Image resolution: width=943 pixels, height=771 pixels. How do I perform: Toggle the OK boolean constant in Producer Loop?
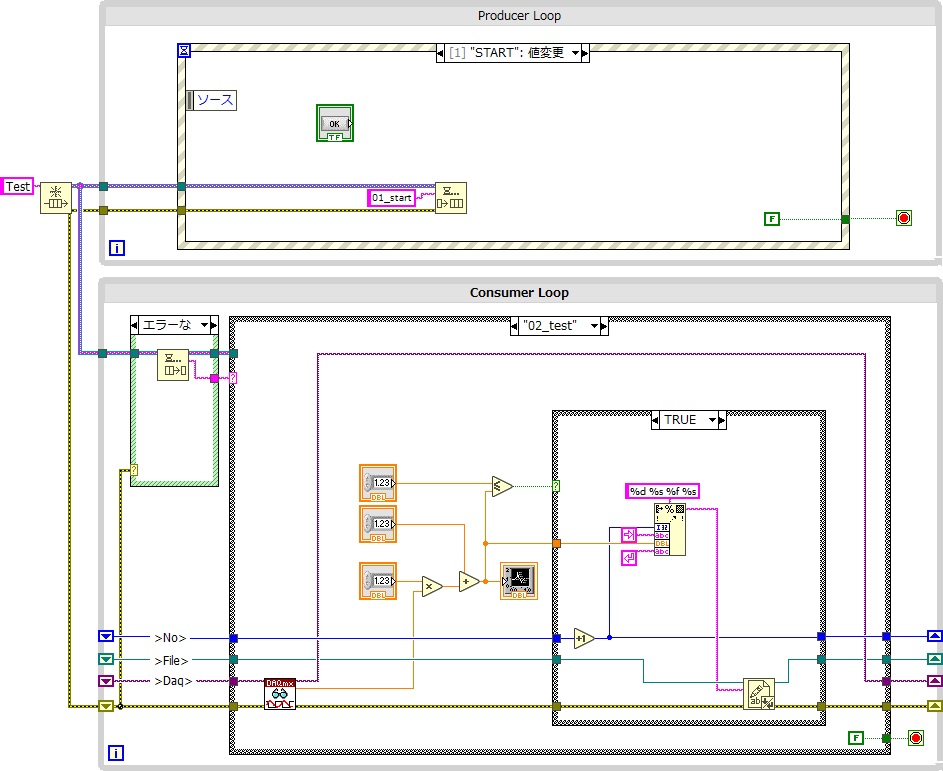tap(334, 122)
